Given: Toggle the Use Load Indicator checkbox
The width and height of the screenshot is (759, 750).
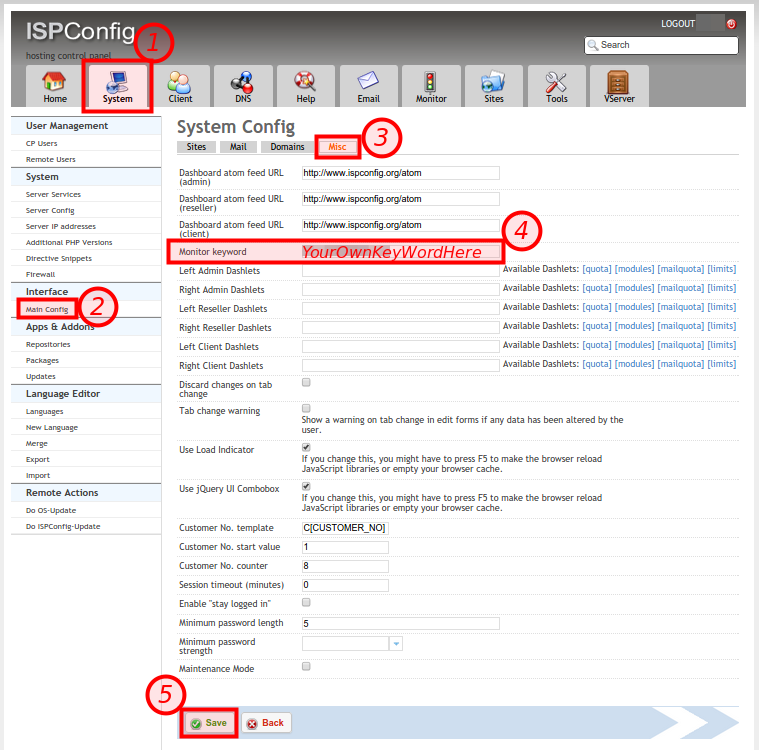Looking at the screenshot, I should [307, 448].
